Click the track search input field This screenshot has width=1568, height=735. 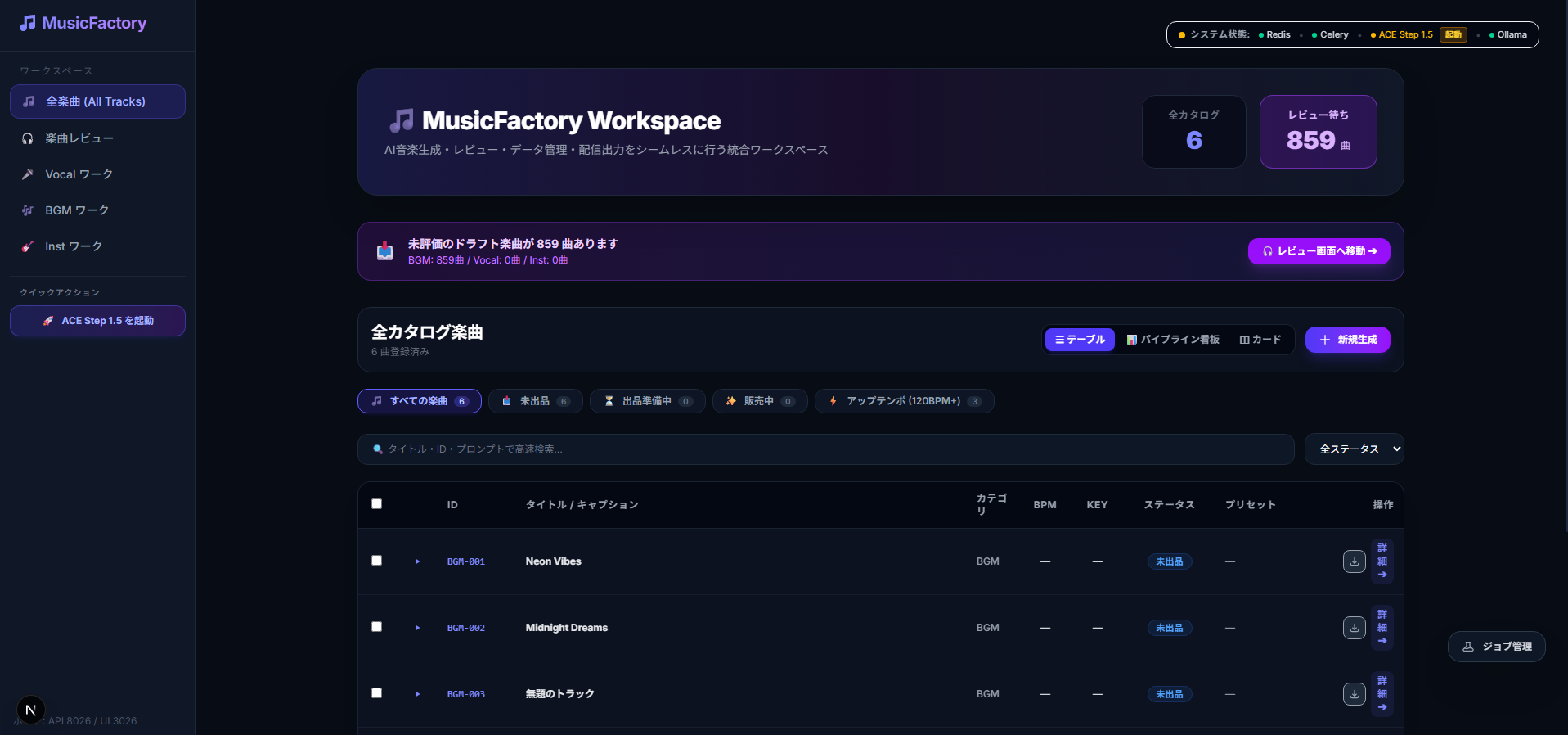826,449
